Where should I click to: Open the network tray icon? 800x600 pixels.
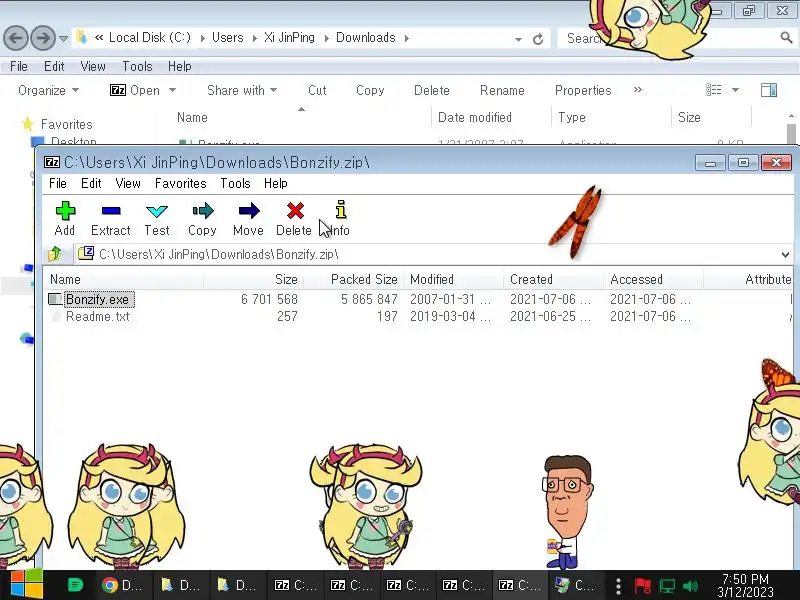coord(667,585)
